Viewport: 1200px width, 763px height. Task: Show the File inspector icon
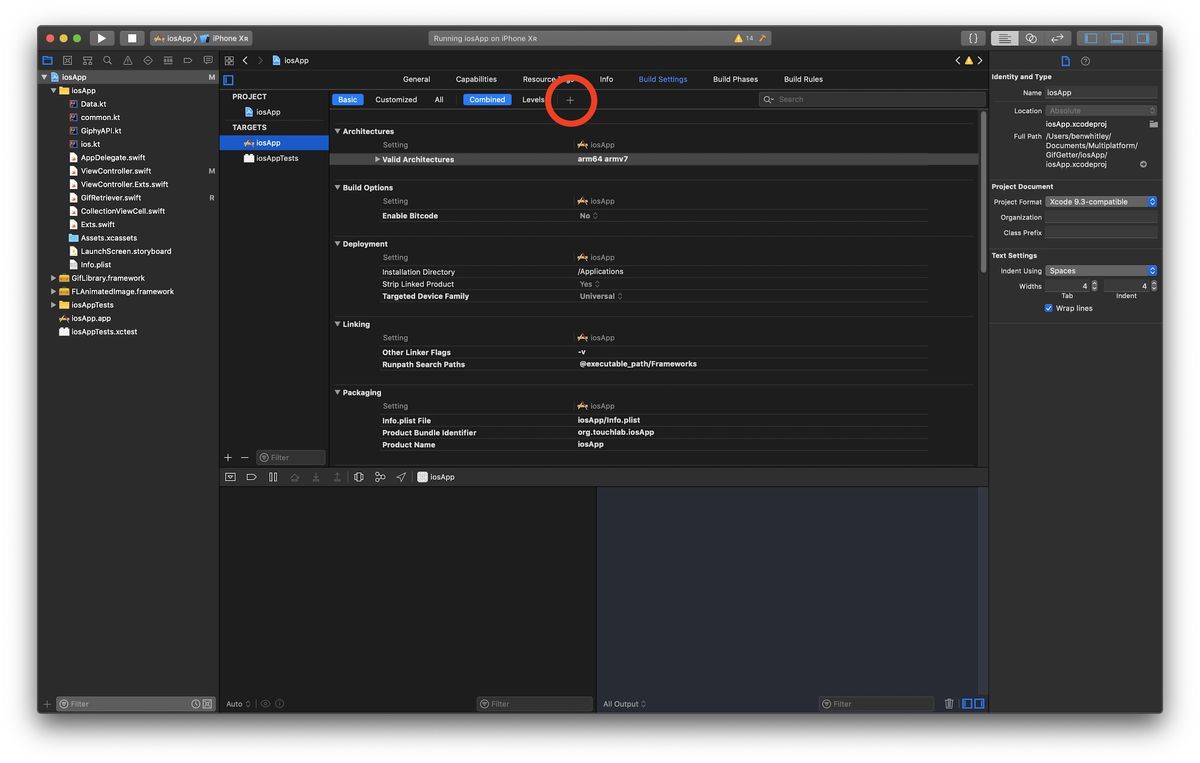coord(1065,61)
